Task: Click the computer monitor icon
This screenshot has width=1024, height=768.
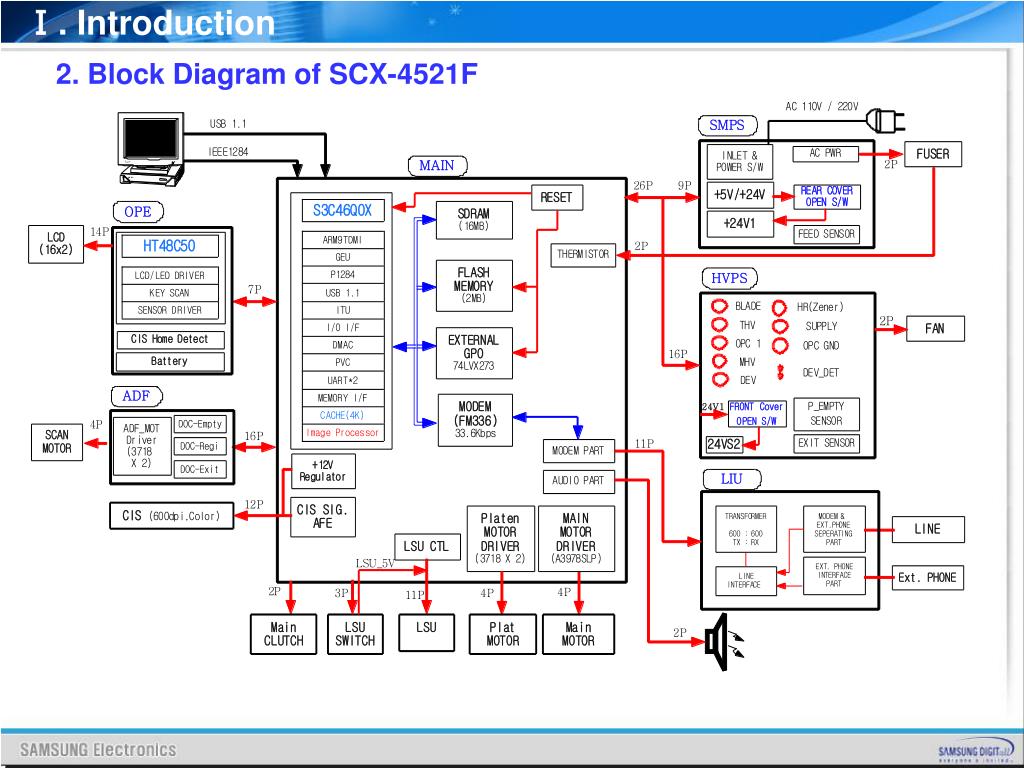Action: pos(152,148)
